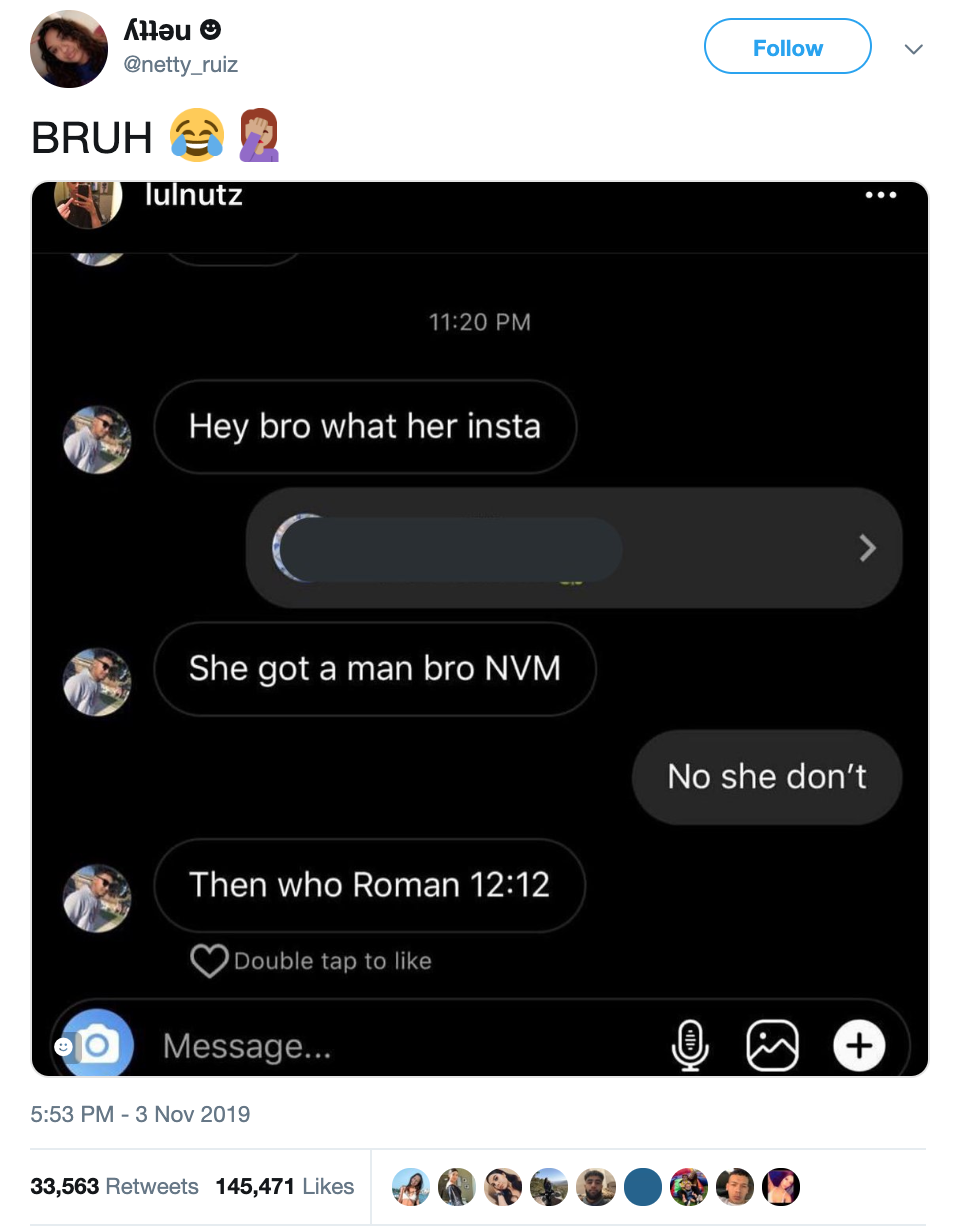
Task: Click the Follow button
Action: coord(788,47)
